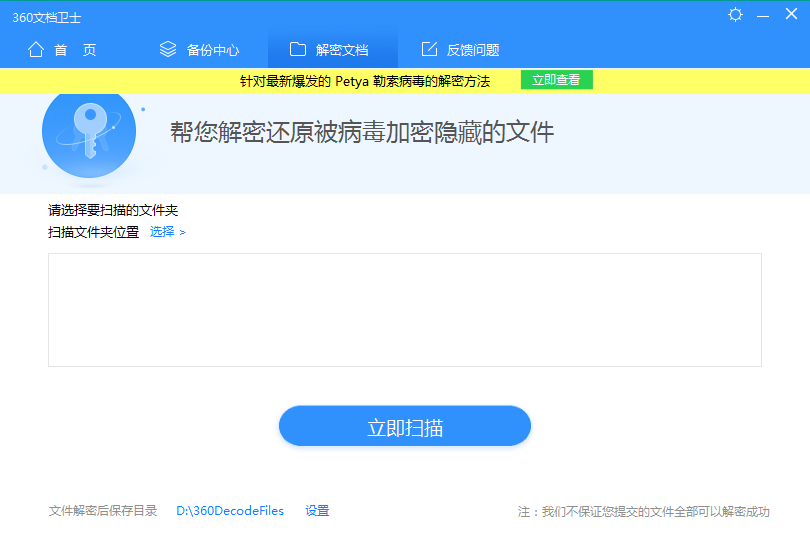Go to the 反馈问题 tab label
The height and width of the screenshot is (536, 810).
473,50
